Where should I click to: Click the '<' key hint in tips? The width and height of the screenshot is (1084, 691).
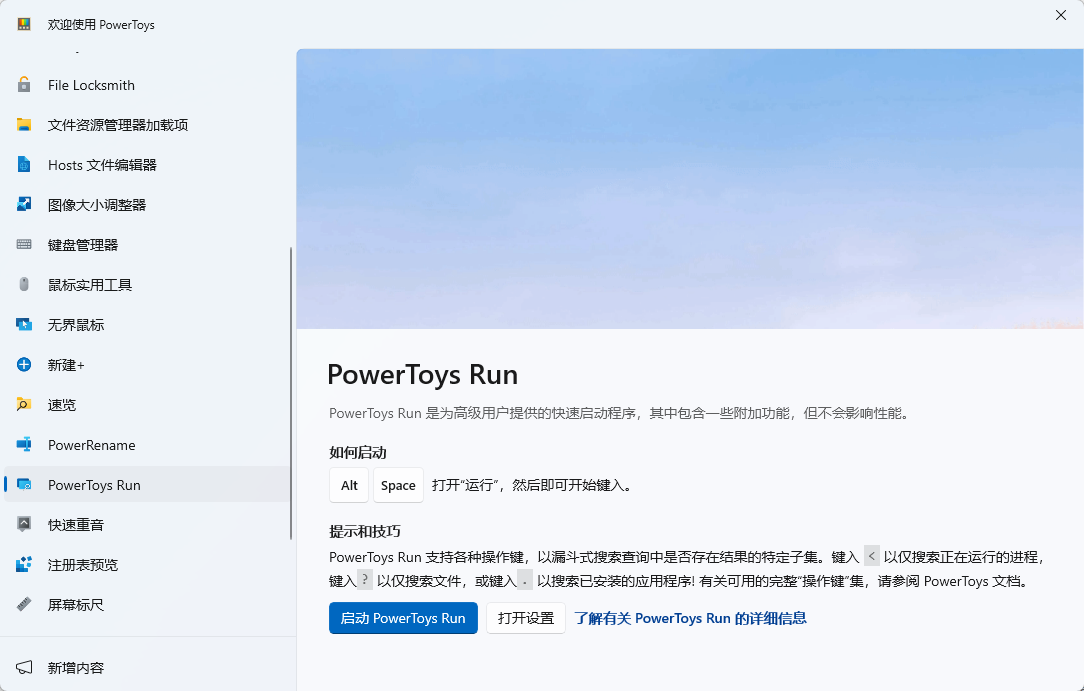click(x=872, y=556)
